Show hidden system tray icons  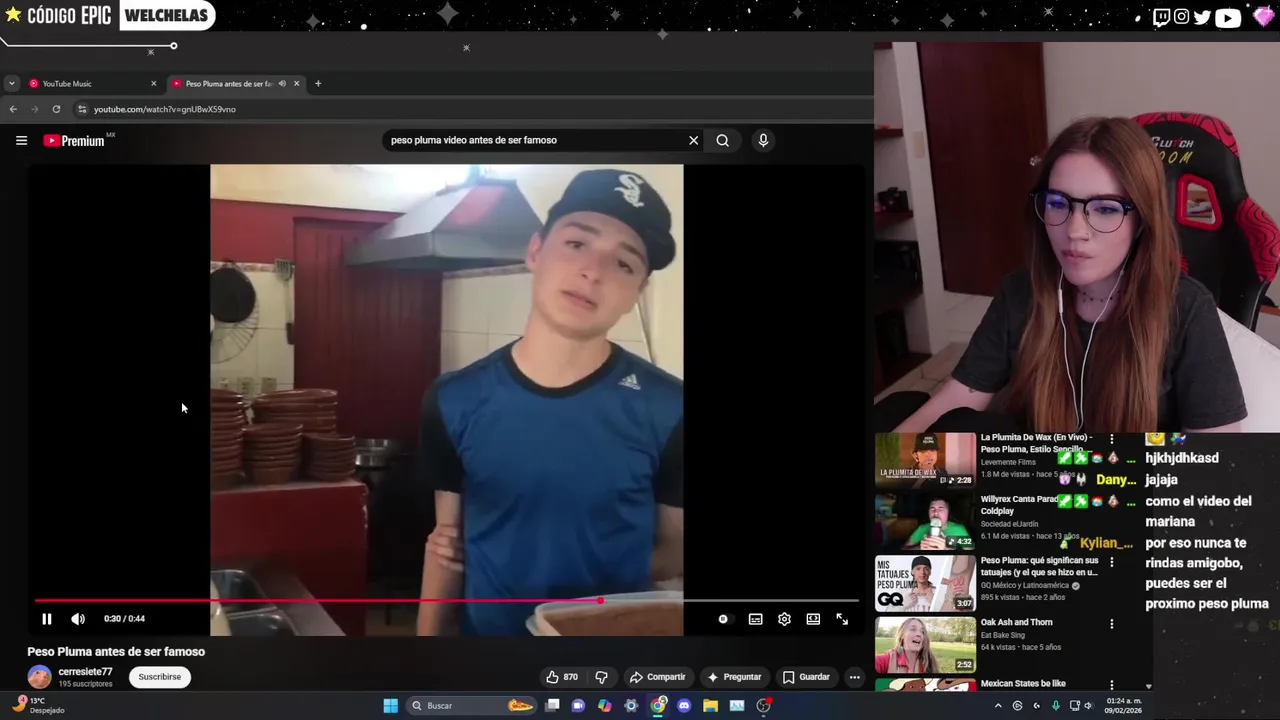[x=998, y=706]
